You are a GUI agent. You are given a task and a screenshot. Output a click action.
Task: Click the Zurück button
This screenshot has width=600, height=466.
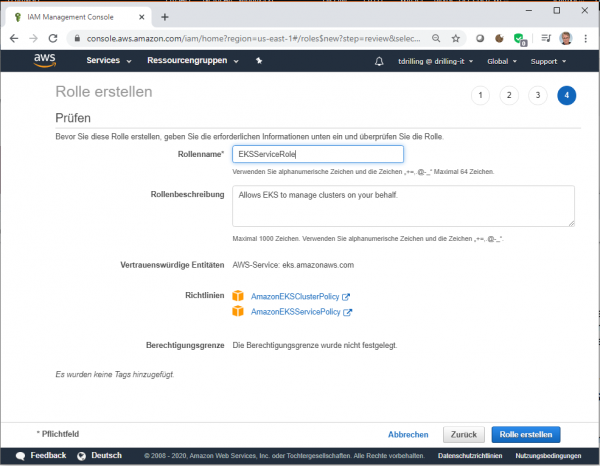[x=464, y=435]
